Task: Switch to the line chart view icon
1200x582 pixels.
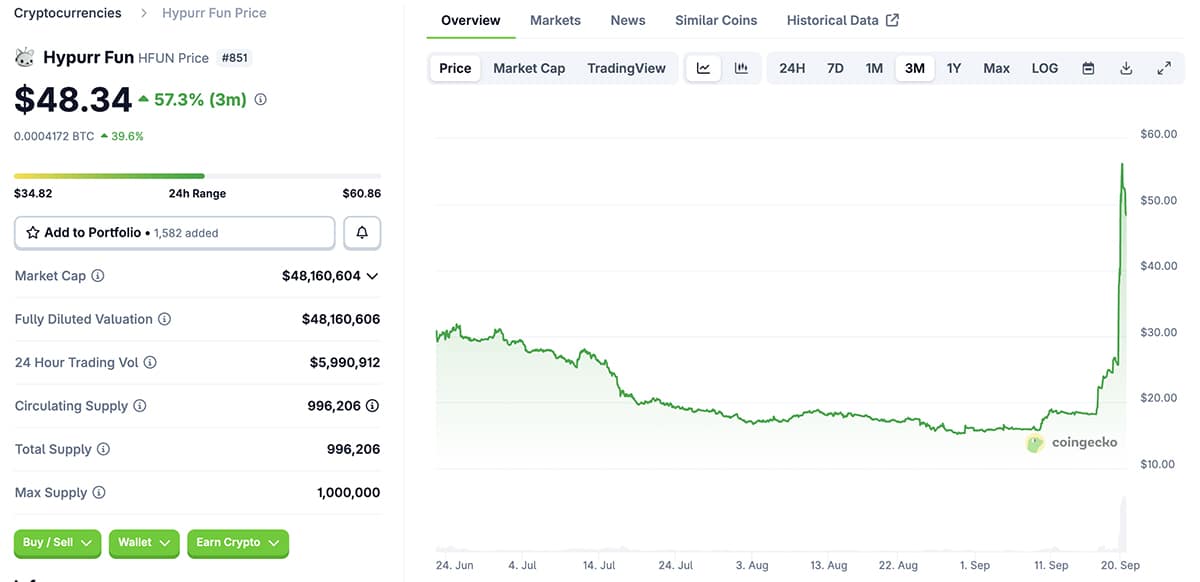Action: [x=703, y=68]
